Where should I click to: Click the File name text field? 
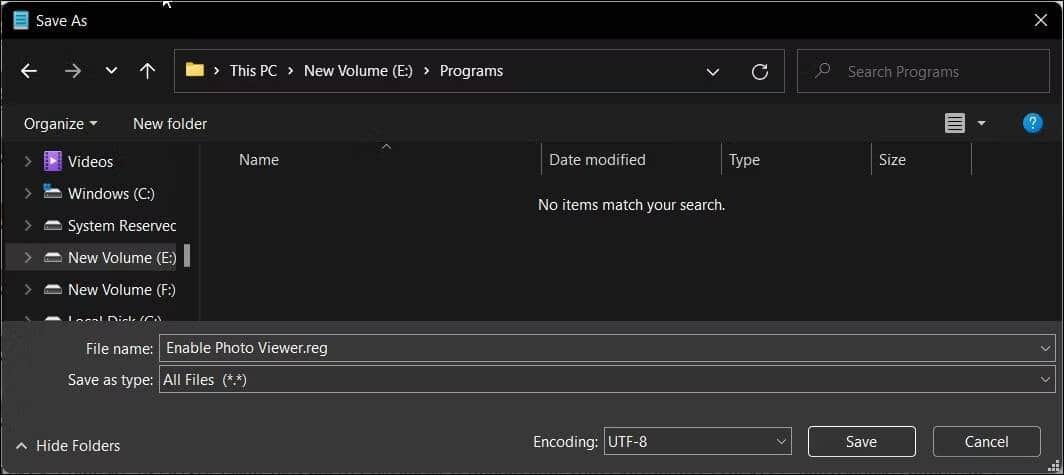pos(596,348)
